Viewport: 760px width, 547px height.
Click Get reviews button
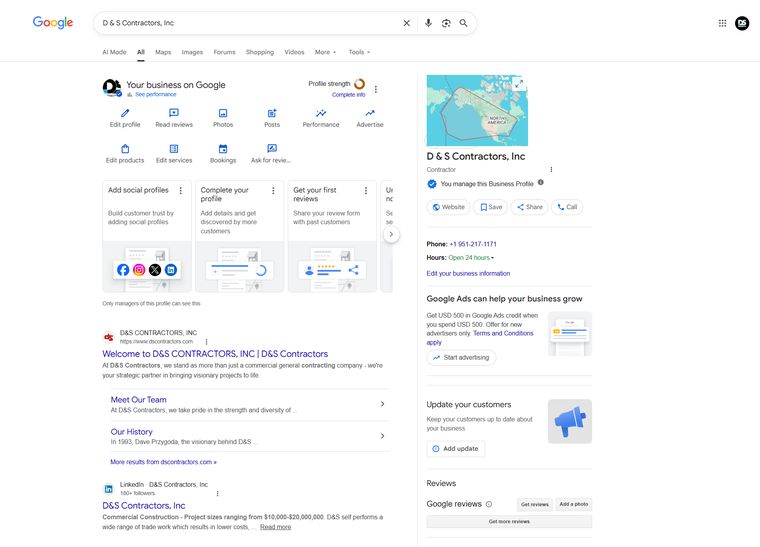click(535, 504)
